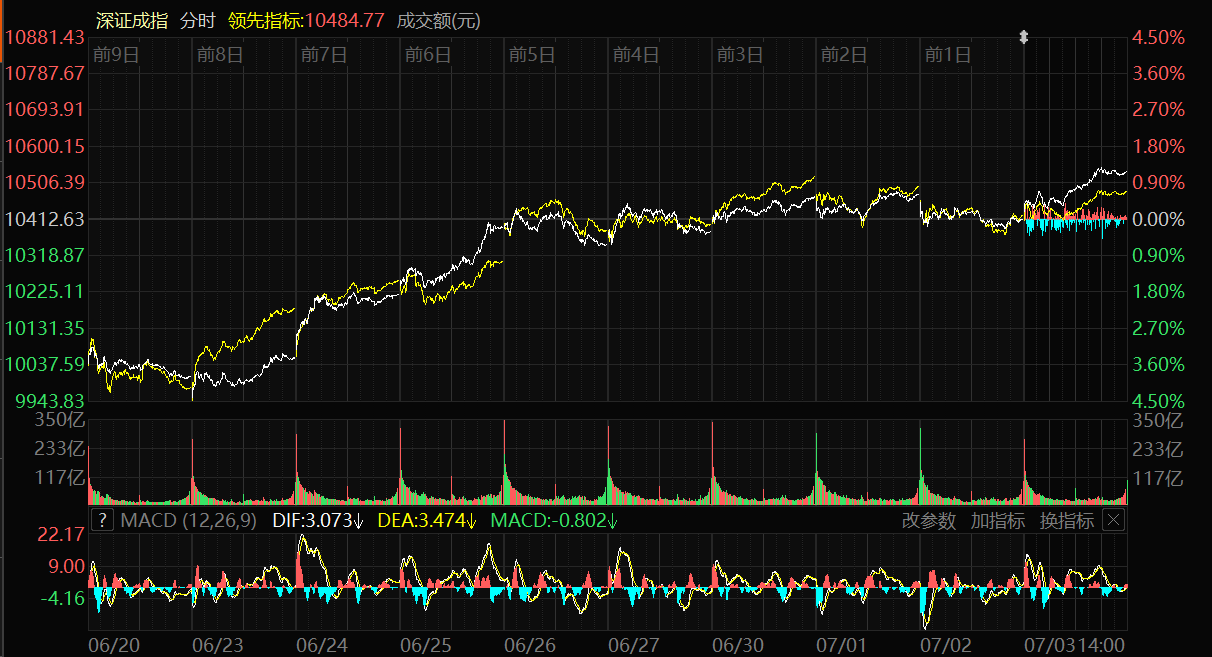Select the 前9日 day column header
The width and height of the screenshot is (1212, 657).
(114, 55)
